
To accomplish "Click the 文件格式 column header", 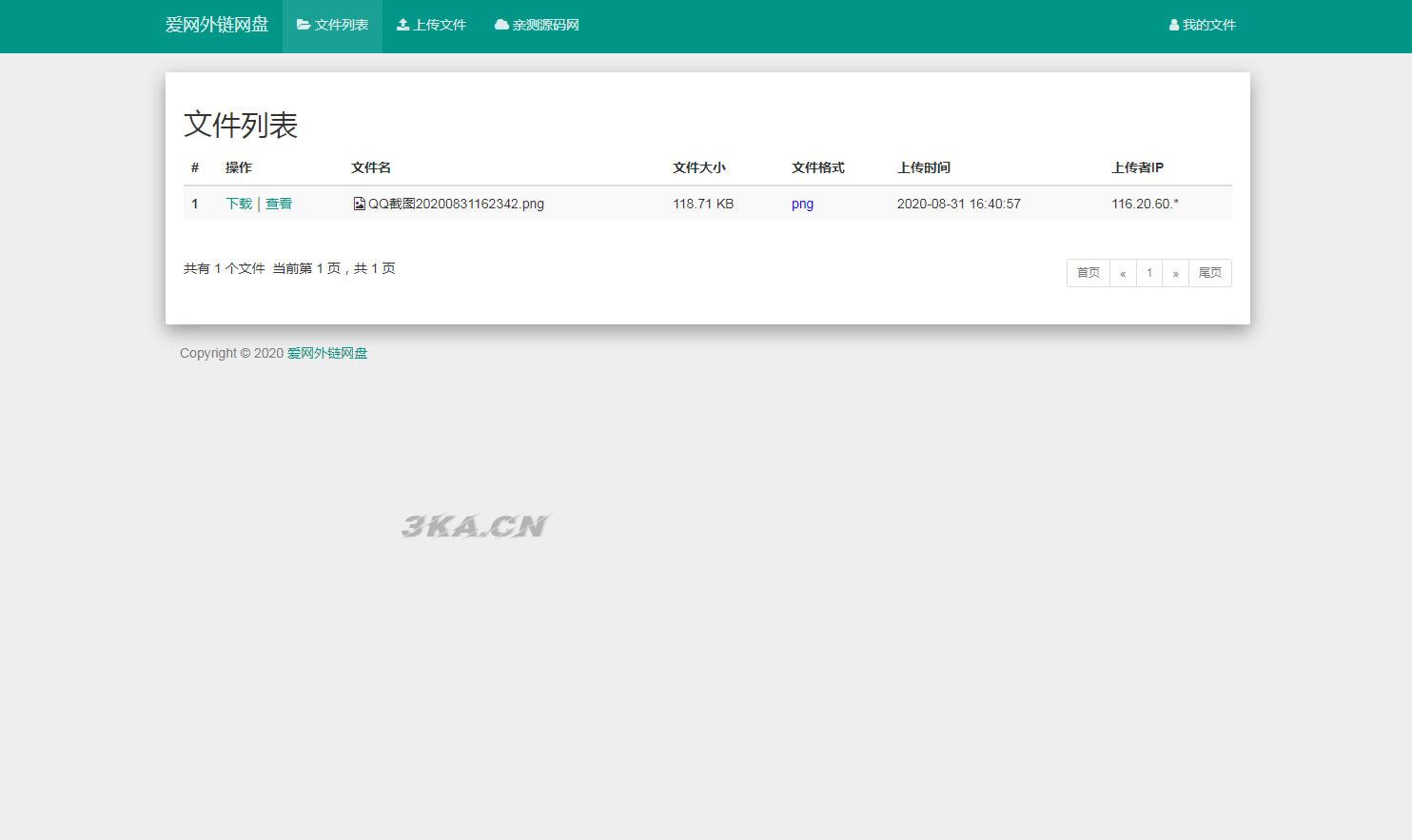I will pyautogui.click(x=818, y=167).
